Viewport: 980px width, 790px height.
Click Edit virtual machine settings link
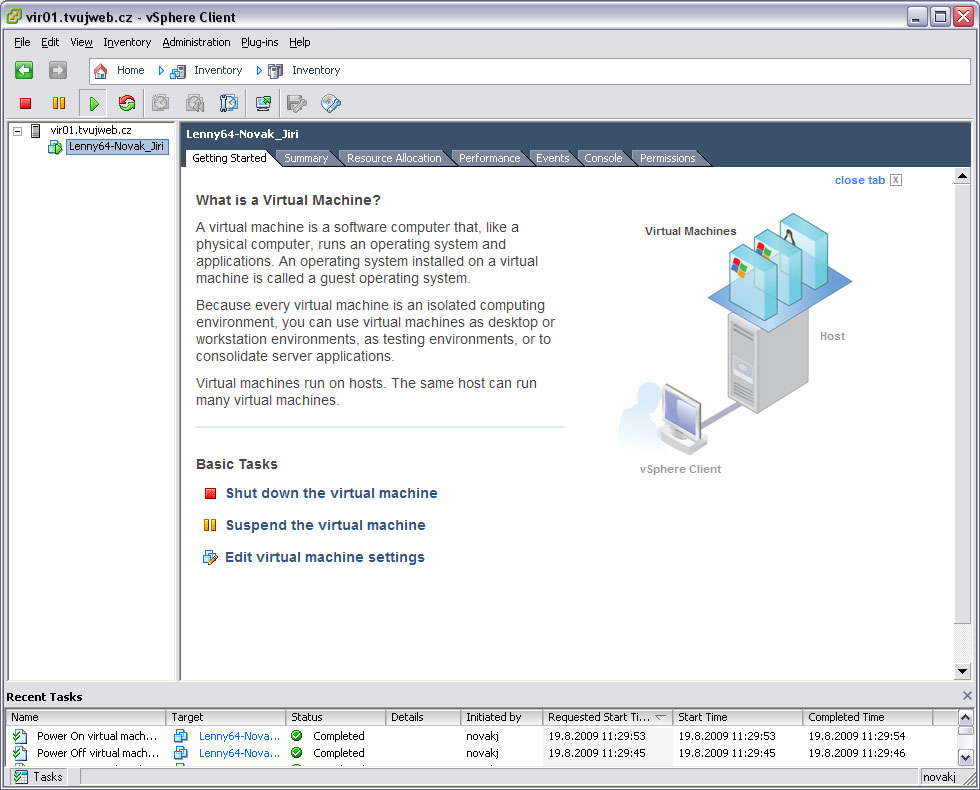pyautogui.click(x=325, y=557)
